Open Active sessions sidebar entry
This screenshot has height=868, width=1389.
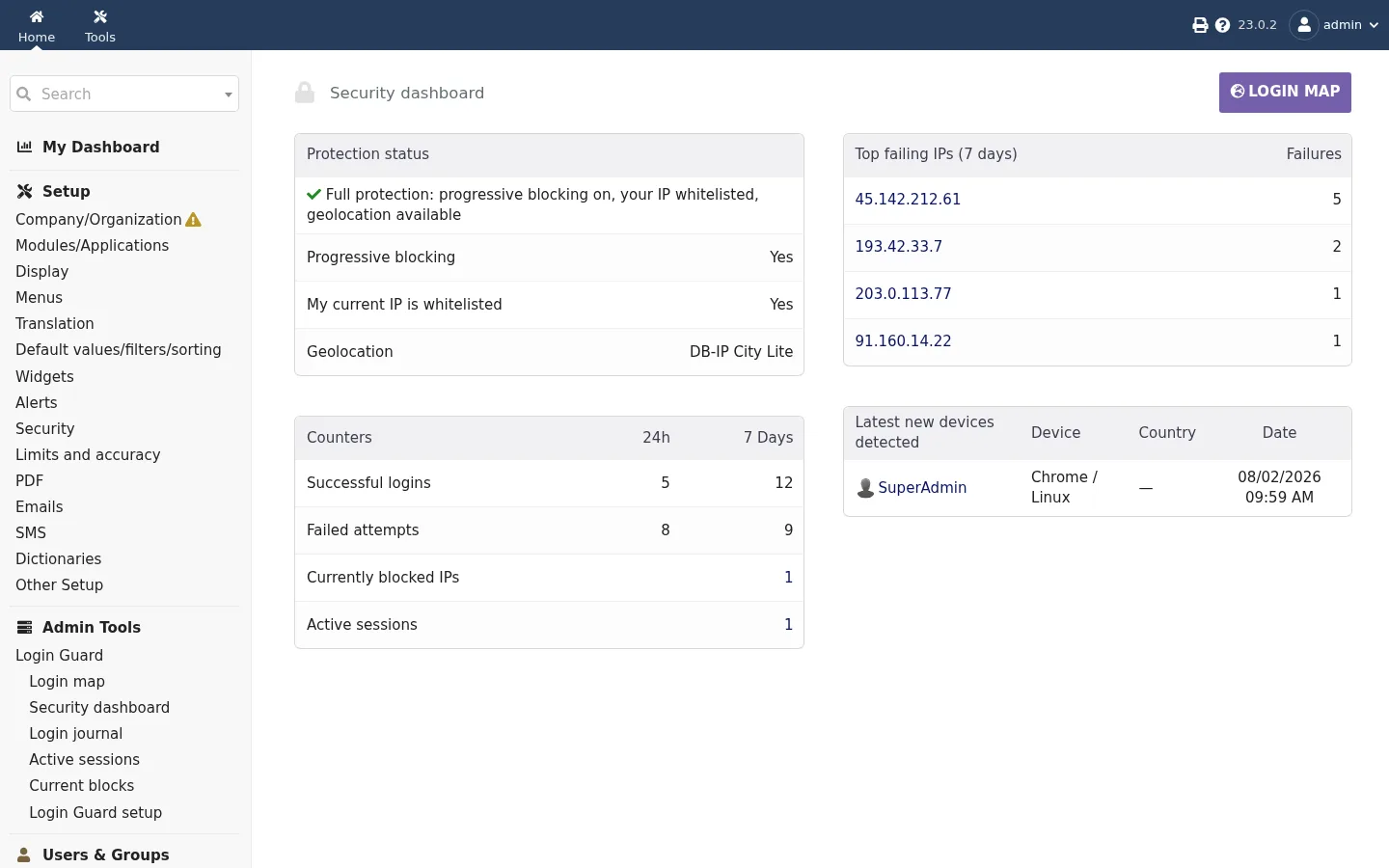(84, 760)
